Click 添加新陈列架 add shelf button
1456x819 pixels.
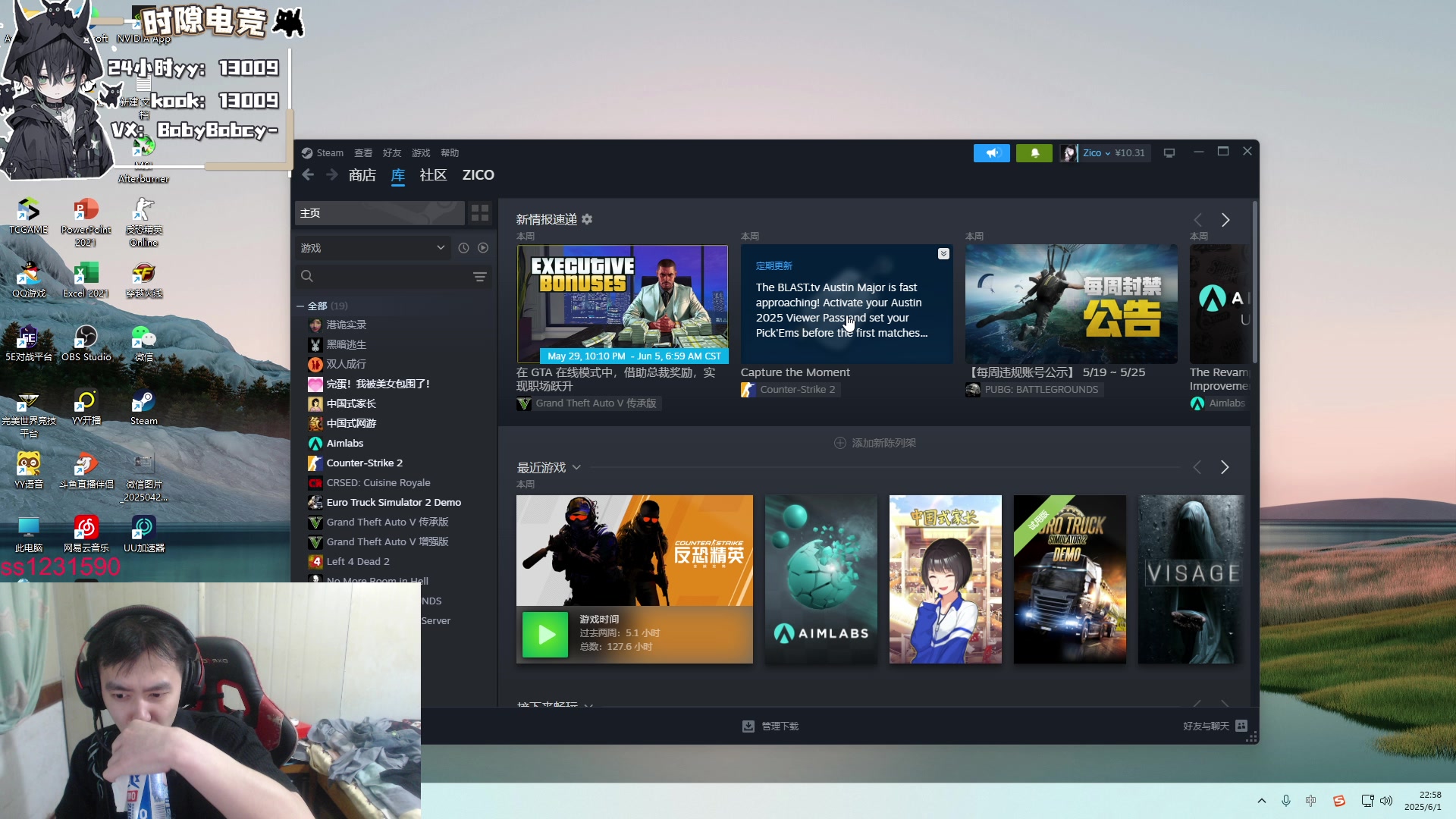[x=874, y=443]
